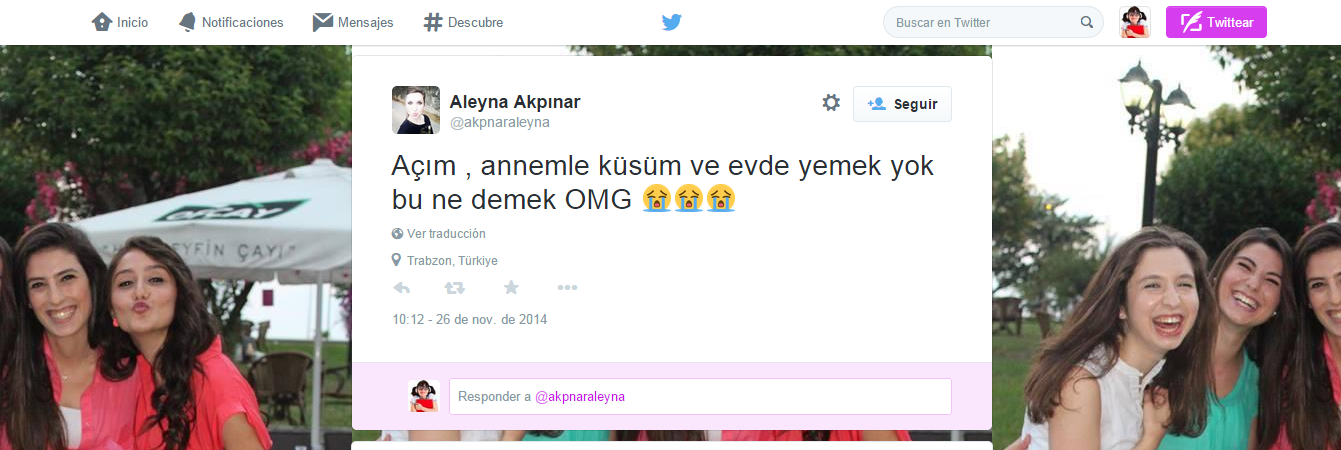The image size is (1341, 450).
Task: Focus the Responder a @akpnaraleyna box
Action: point(700,396)
